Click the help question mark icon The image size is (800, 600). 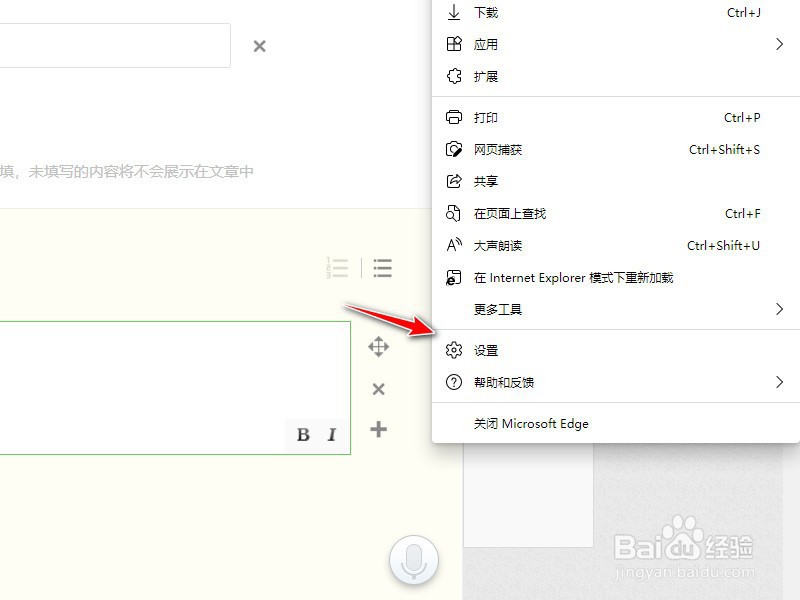click(454, 382)
